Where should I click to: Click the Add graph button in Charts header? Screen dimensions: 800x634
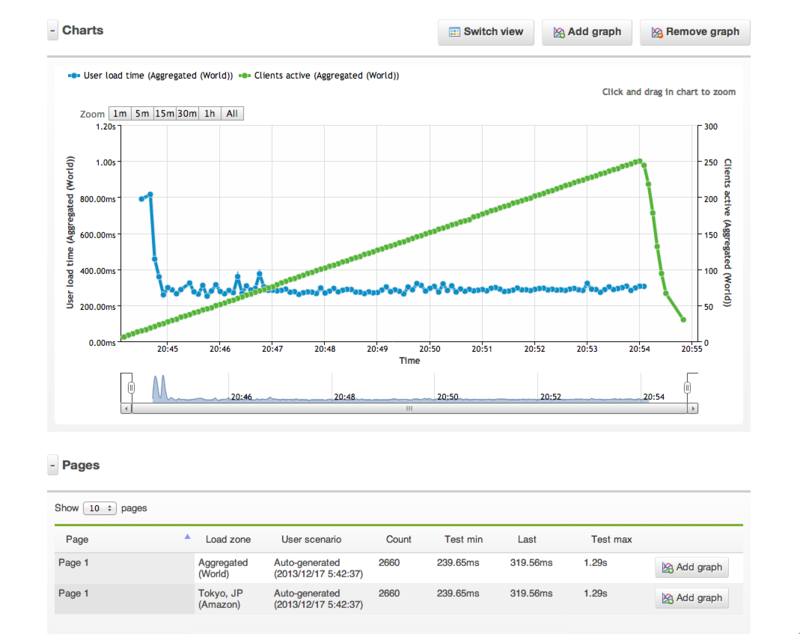click(x=587, y=32)
